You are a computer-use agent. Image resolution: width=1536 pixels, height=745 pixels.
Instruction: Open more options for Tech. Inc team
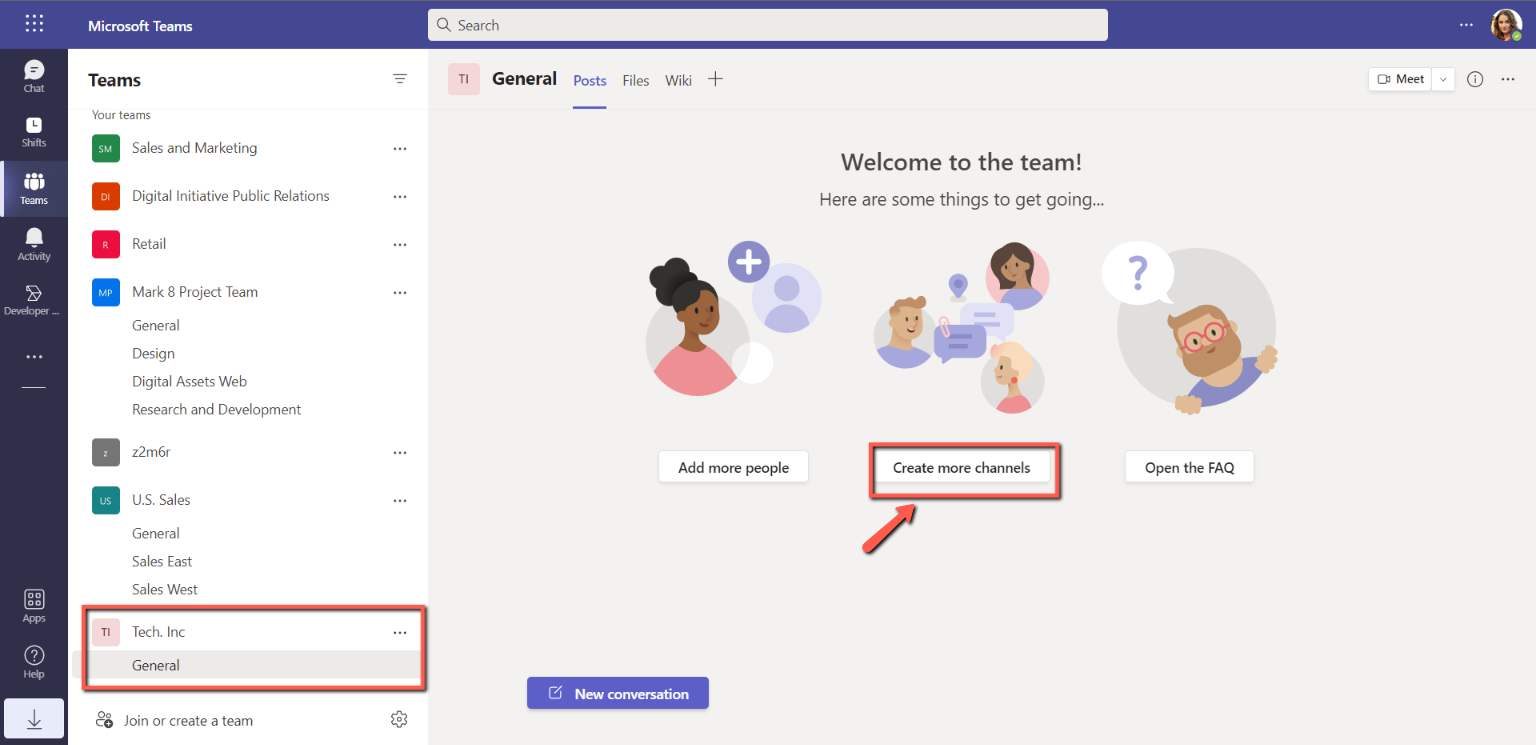400,632
